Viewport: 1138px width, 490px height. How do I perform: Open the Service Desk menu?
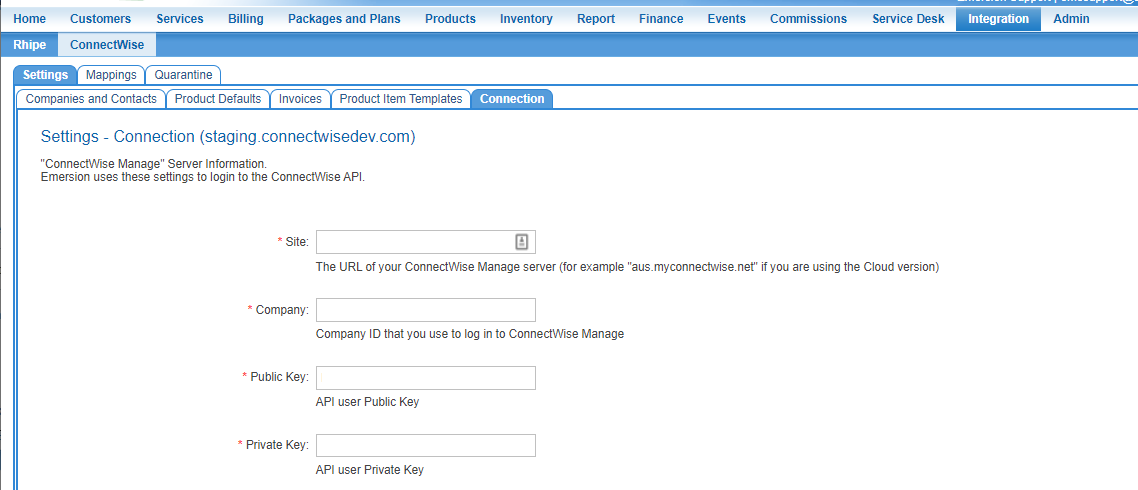[x=908, y=19]
